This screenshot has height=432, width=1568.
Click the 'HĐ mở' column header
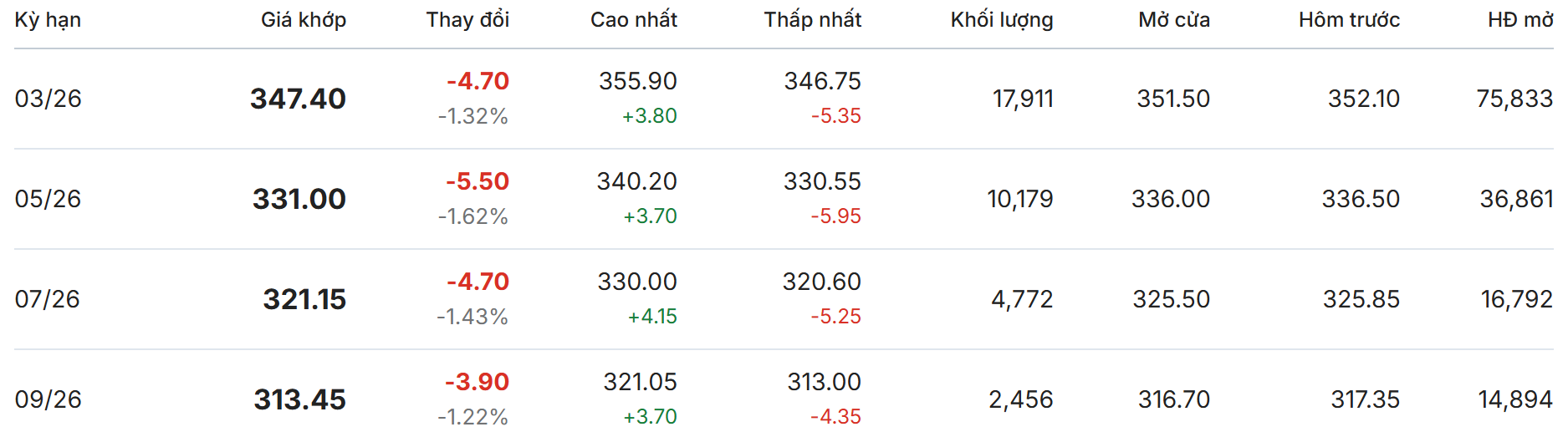pos(1519,20)
